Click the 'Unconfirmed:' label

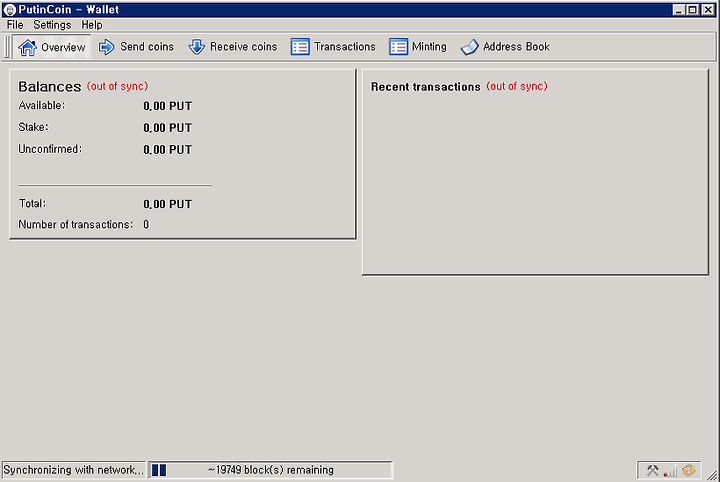pos(50,149)
